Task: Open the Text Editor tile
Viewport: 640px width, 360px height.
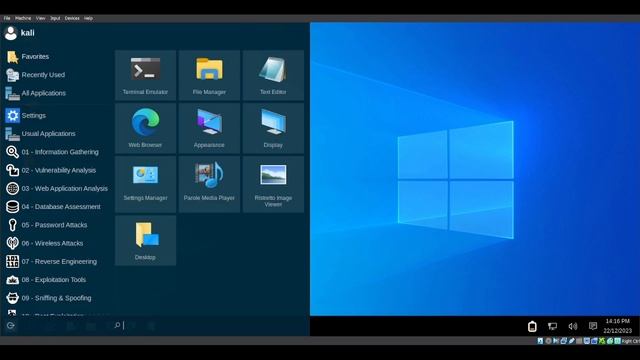Action: (273, 75)
